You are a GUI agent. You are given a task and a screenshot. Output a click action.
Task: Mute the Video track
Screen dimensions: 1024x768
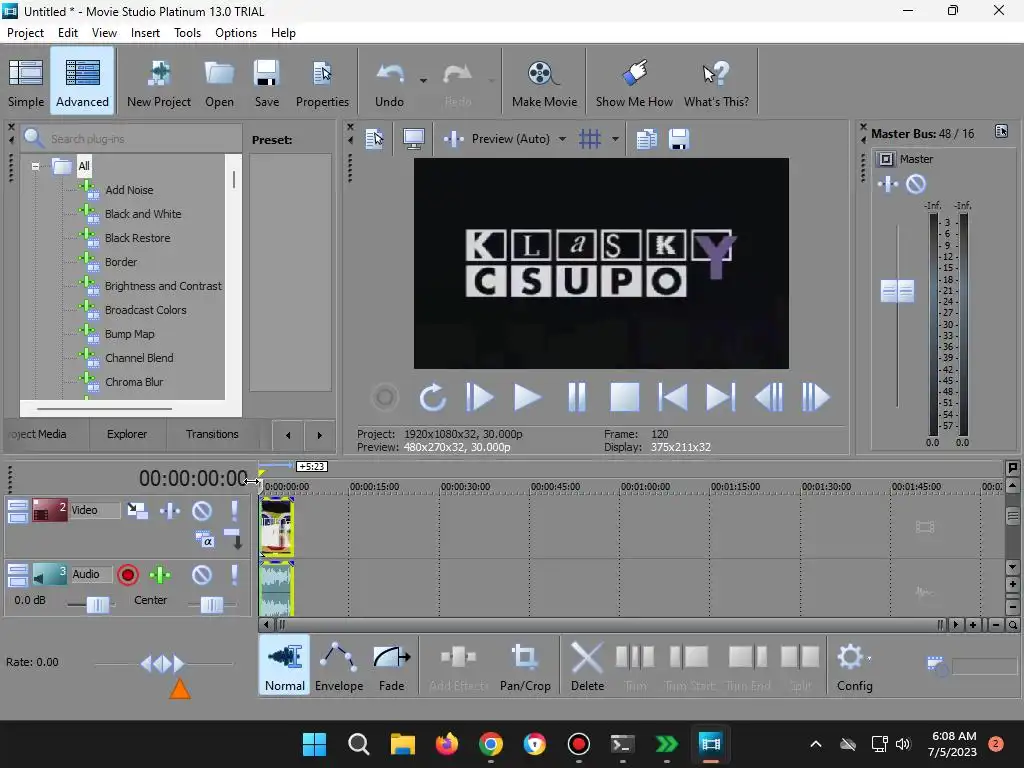[202, 511]
